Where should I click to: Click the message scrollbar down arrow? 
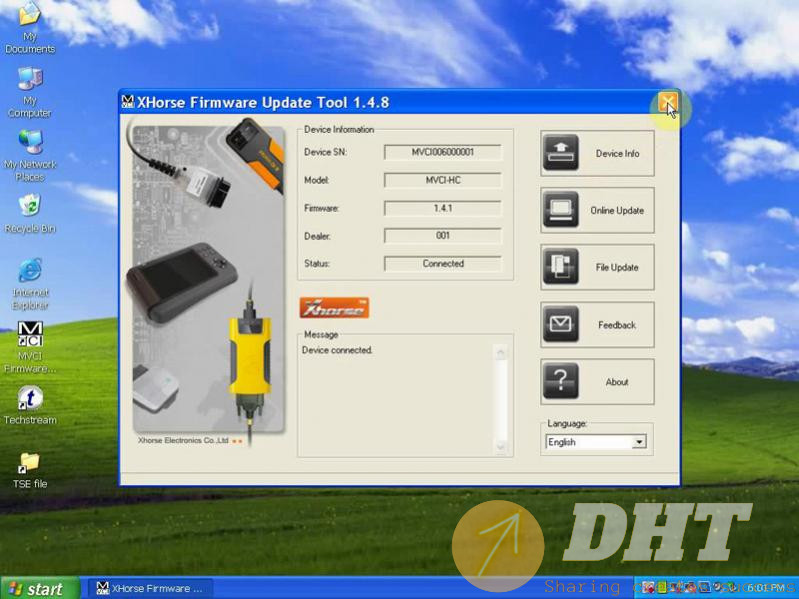(x=501, y=446)
